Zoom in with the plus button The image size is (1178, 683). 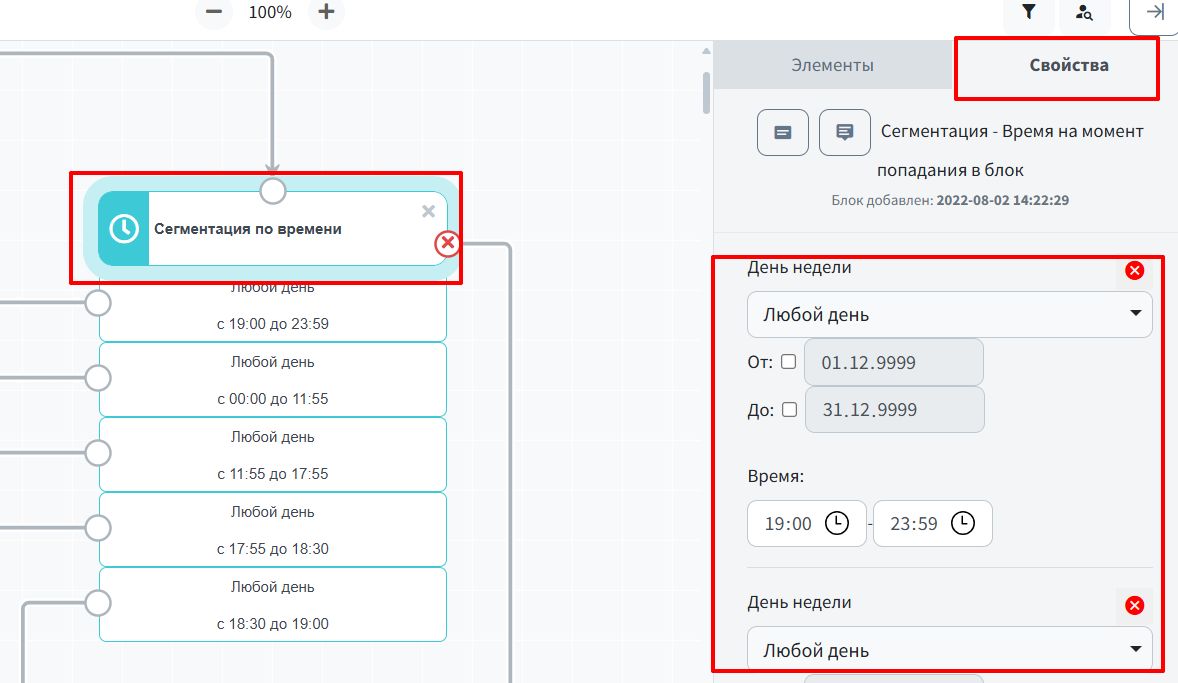pyautogui.click(x=326, y=12)
